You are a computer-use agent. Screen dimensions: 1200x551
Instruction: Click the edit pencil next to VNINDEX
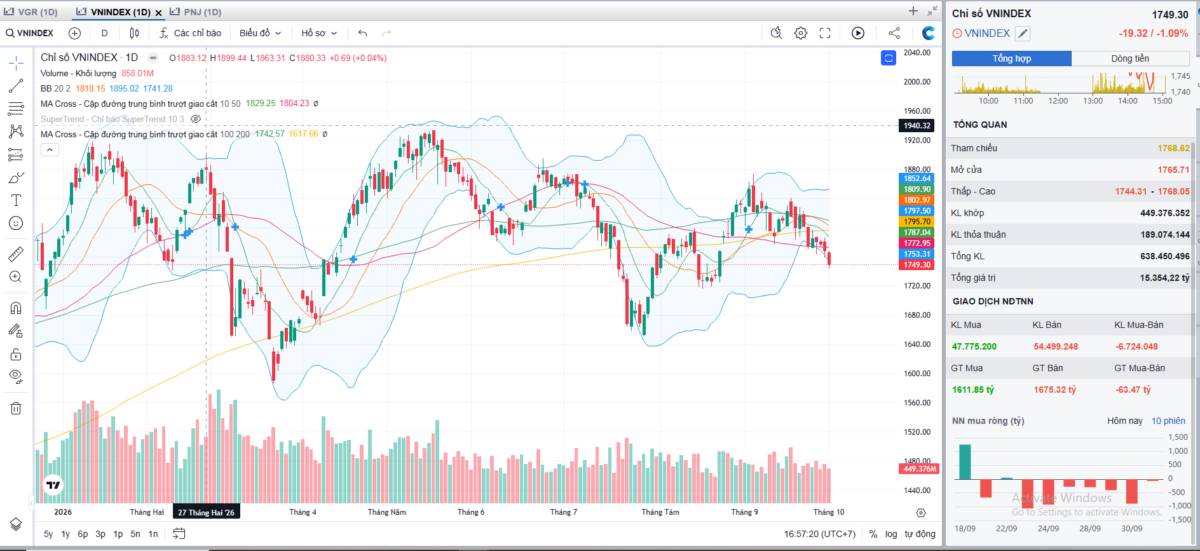1023,33
